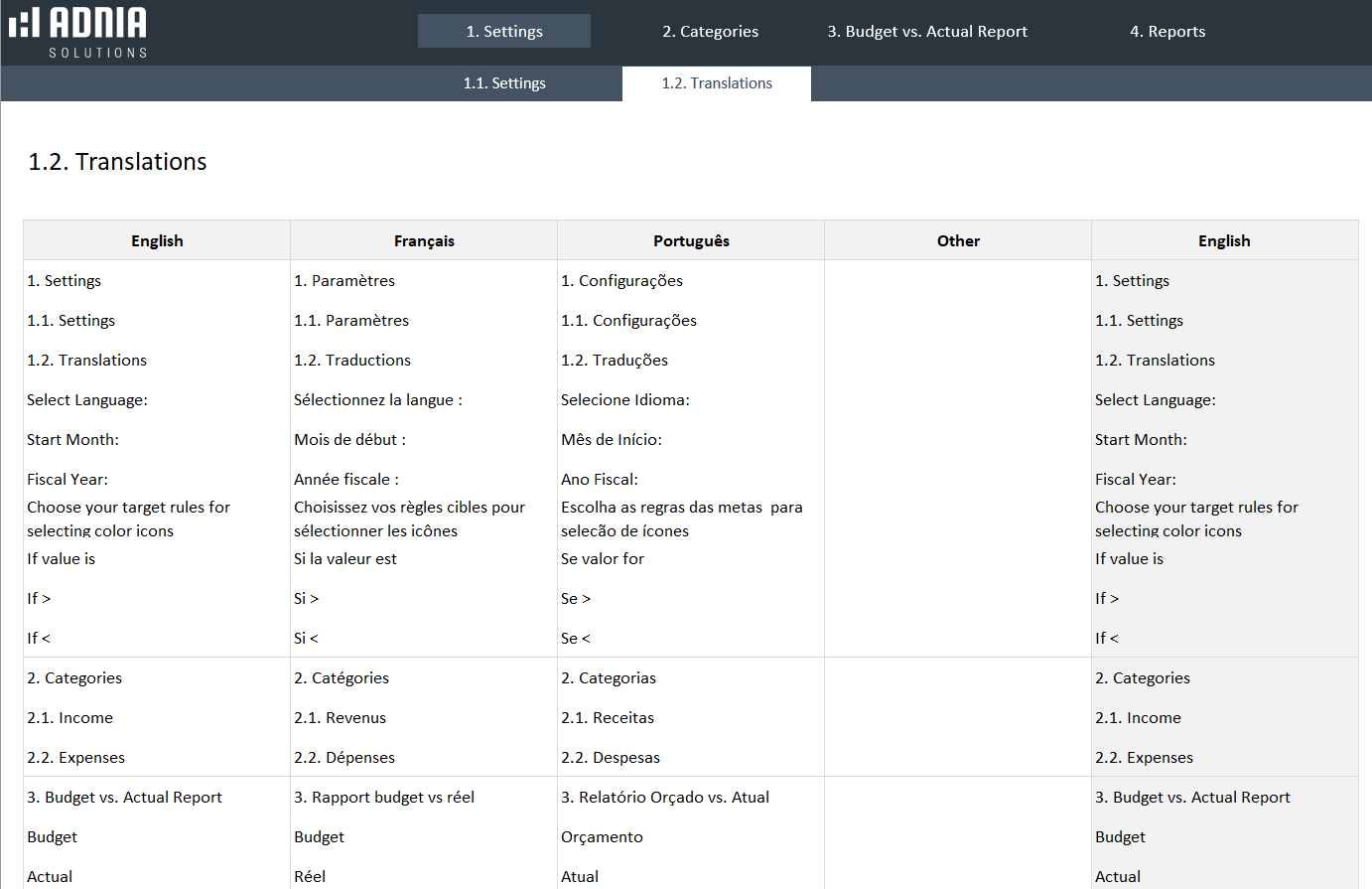Click the French cell 'Année fiscale :'
1372x889 pixels.
tap(346, 479)
